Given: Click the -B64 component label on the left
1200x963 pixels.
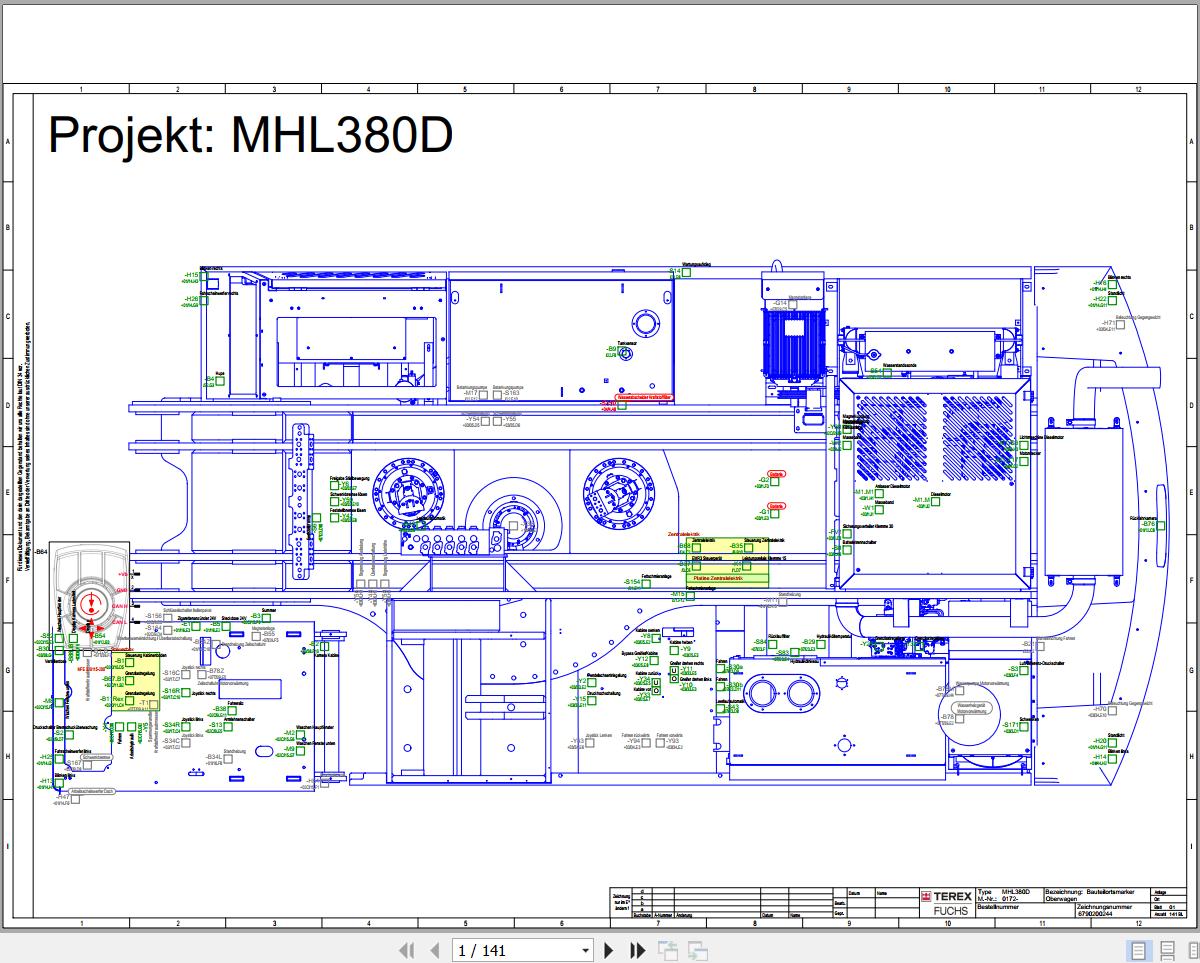Looking at the screenshot, I should click(42, 551).
